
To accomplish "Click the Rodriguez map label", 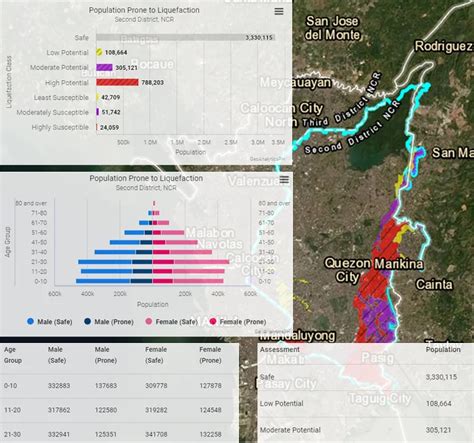I will pyautogui.click(x=444, y=46).
